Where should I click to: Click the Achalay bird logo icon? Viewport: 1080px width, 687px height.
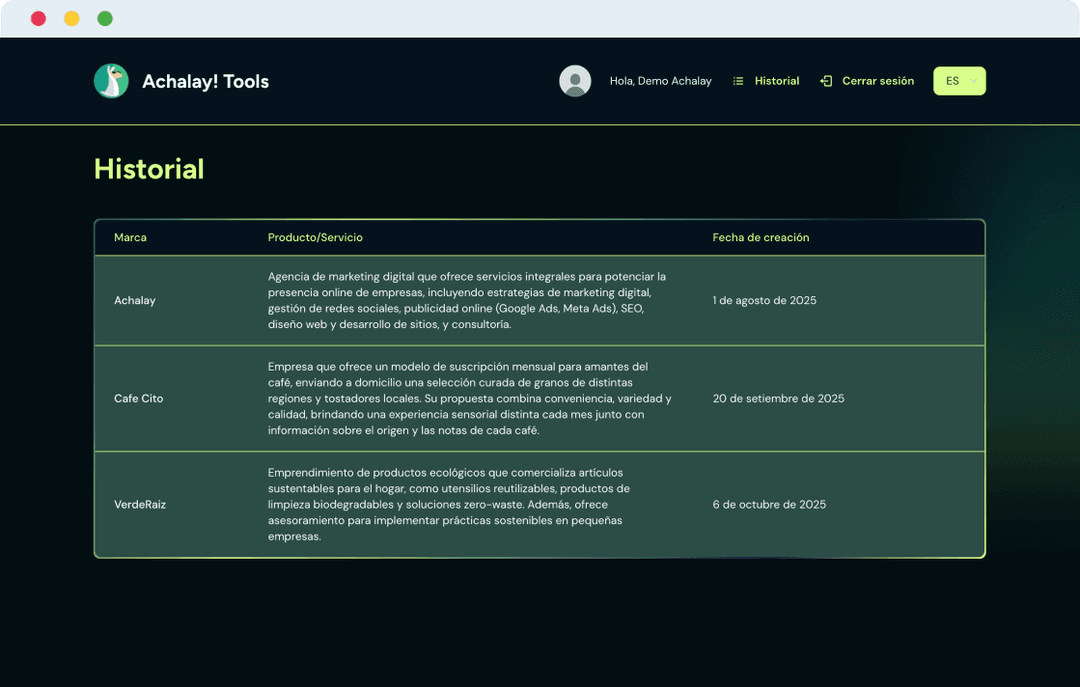pyautogui.click(x=111, y=81)
